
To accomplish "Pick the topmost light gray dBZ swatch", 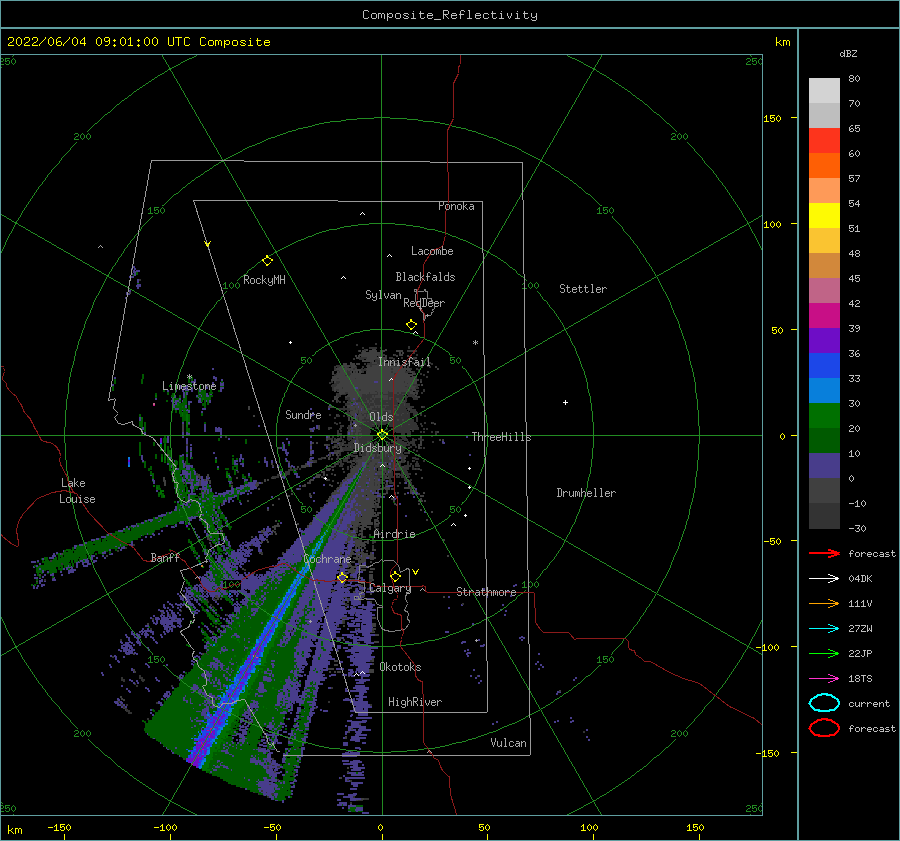I will pyautogui.click(x=824, y=90).
